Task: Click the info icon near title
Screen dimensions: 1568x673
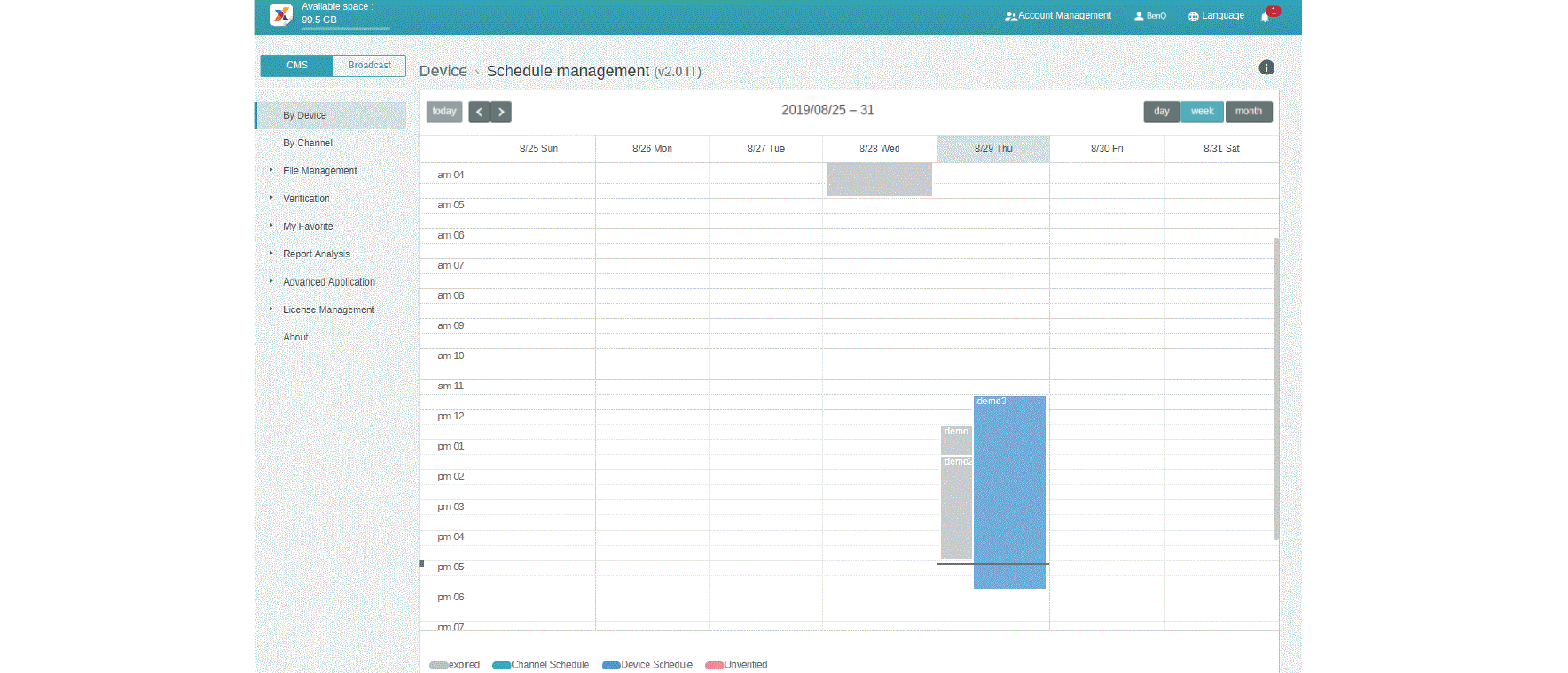Action: tap(1266, 67)
